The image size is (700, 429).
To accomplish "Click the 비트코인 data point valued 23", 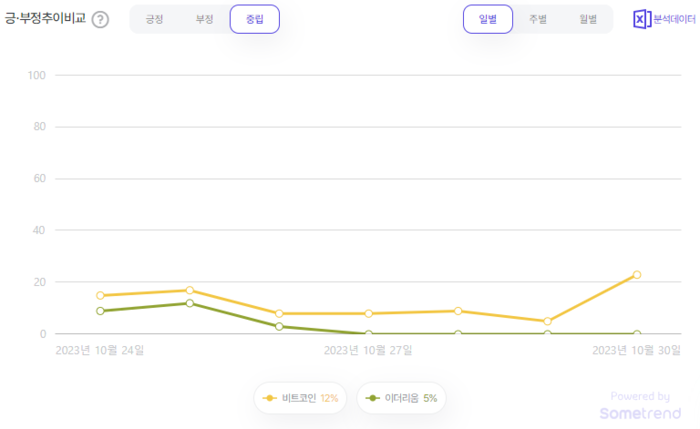I will click(636, 275).
